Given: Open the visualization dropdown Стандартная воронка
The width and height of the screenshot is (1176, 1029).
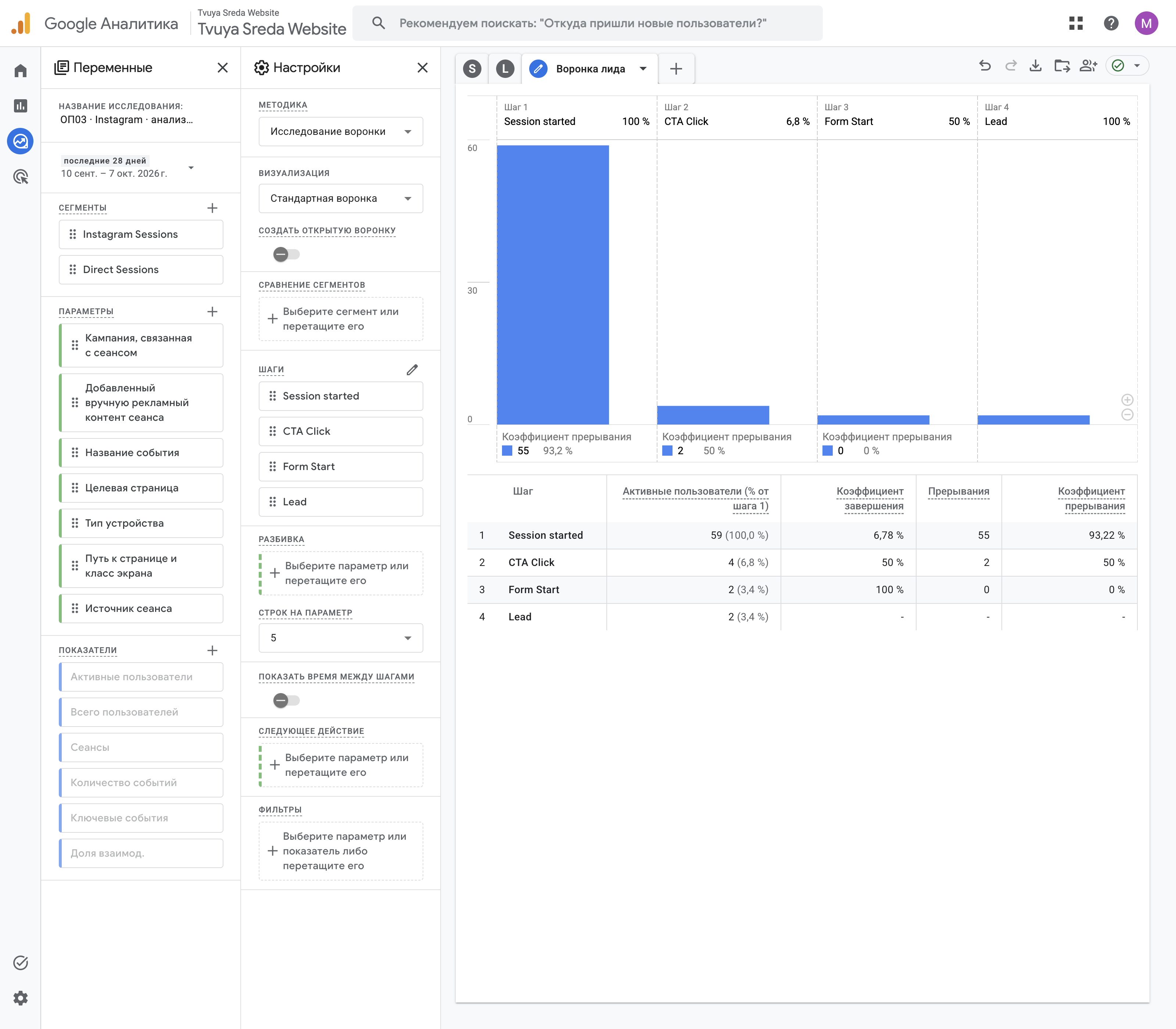Looking at the screenshot, I should (x=341, y=198).
